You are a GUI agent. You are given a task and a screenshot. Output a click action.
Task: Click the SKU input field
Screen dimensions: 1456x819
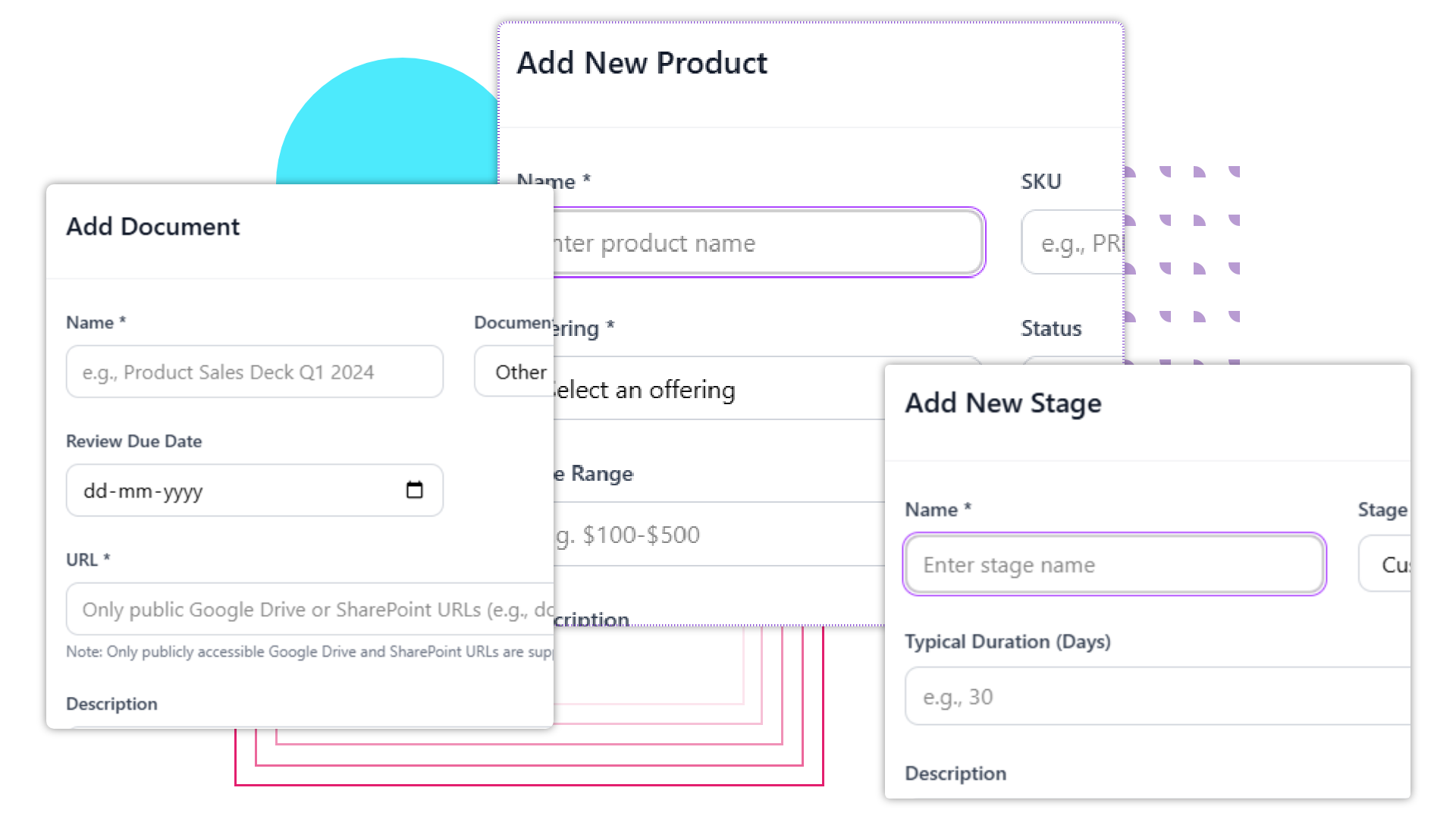click(1072, 243)
